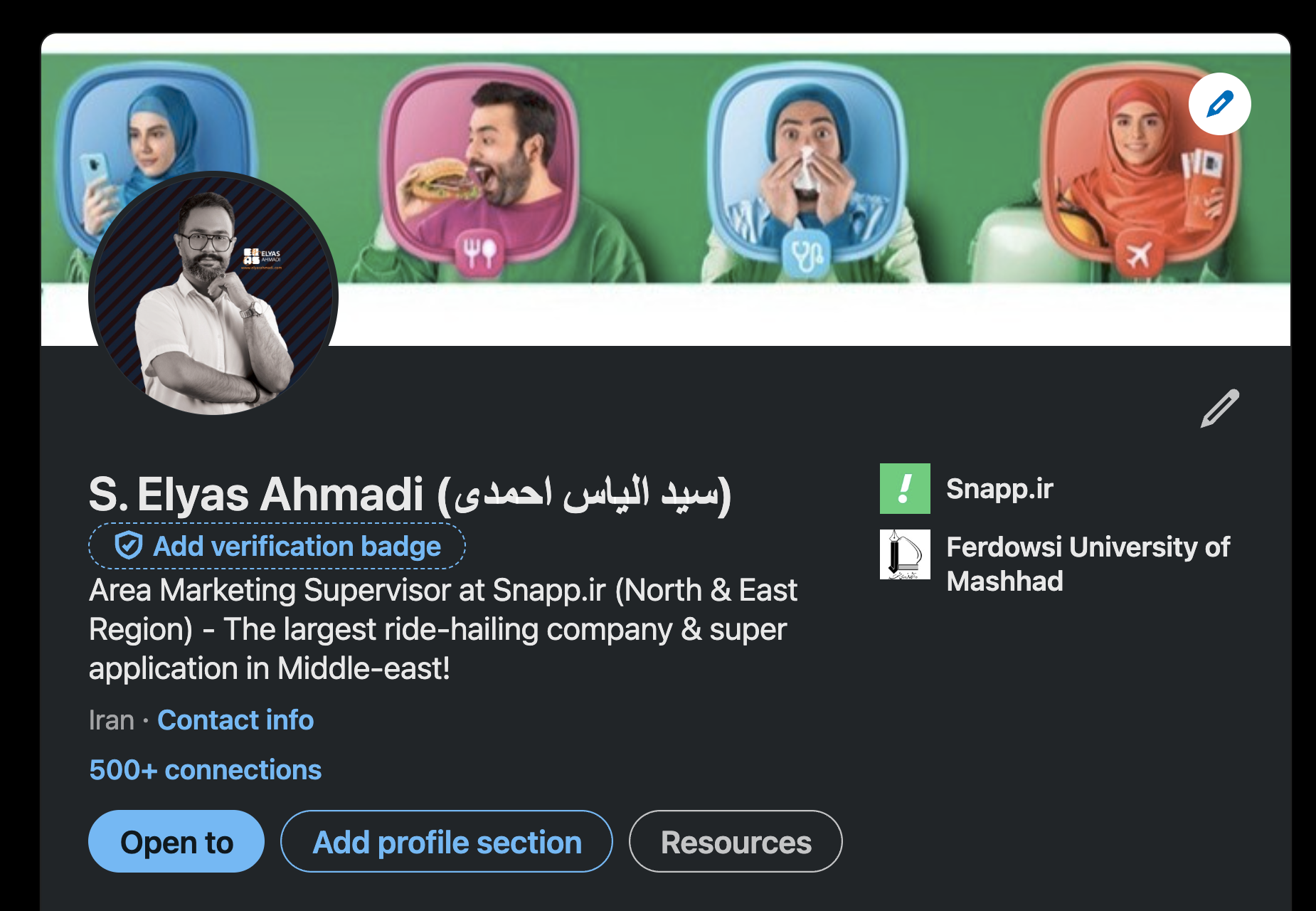Viewport: 1316px width, 911px height.
Task: Click the airplane badge in the cover banner
Action: (1138, 253)
